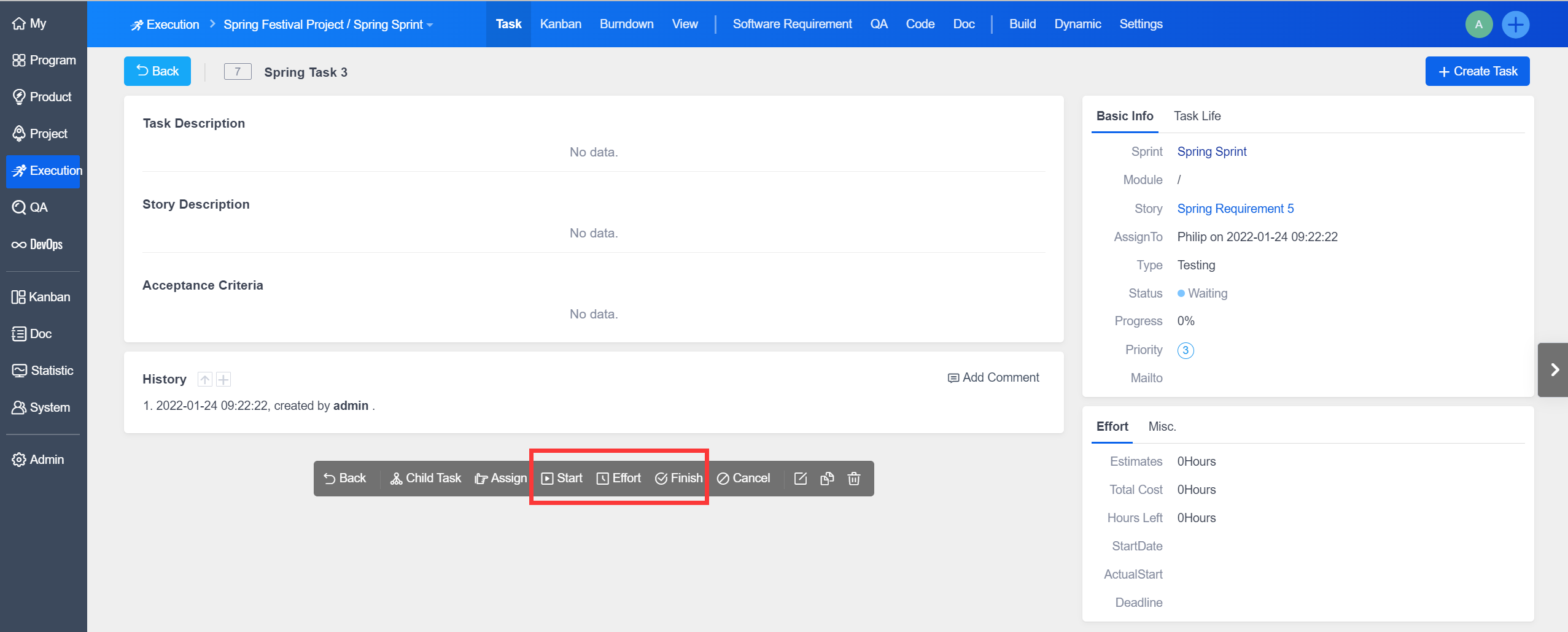Screen dimensions: 1568x632
Task: Click the Add Comment button
Action: [x=993, y=378]
